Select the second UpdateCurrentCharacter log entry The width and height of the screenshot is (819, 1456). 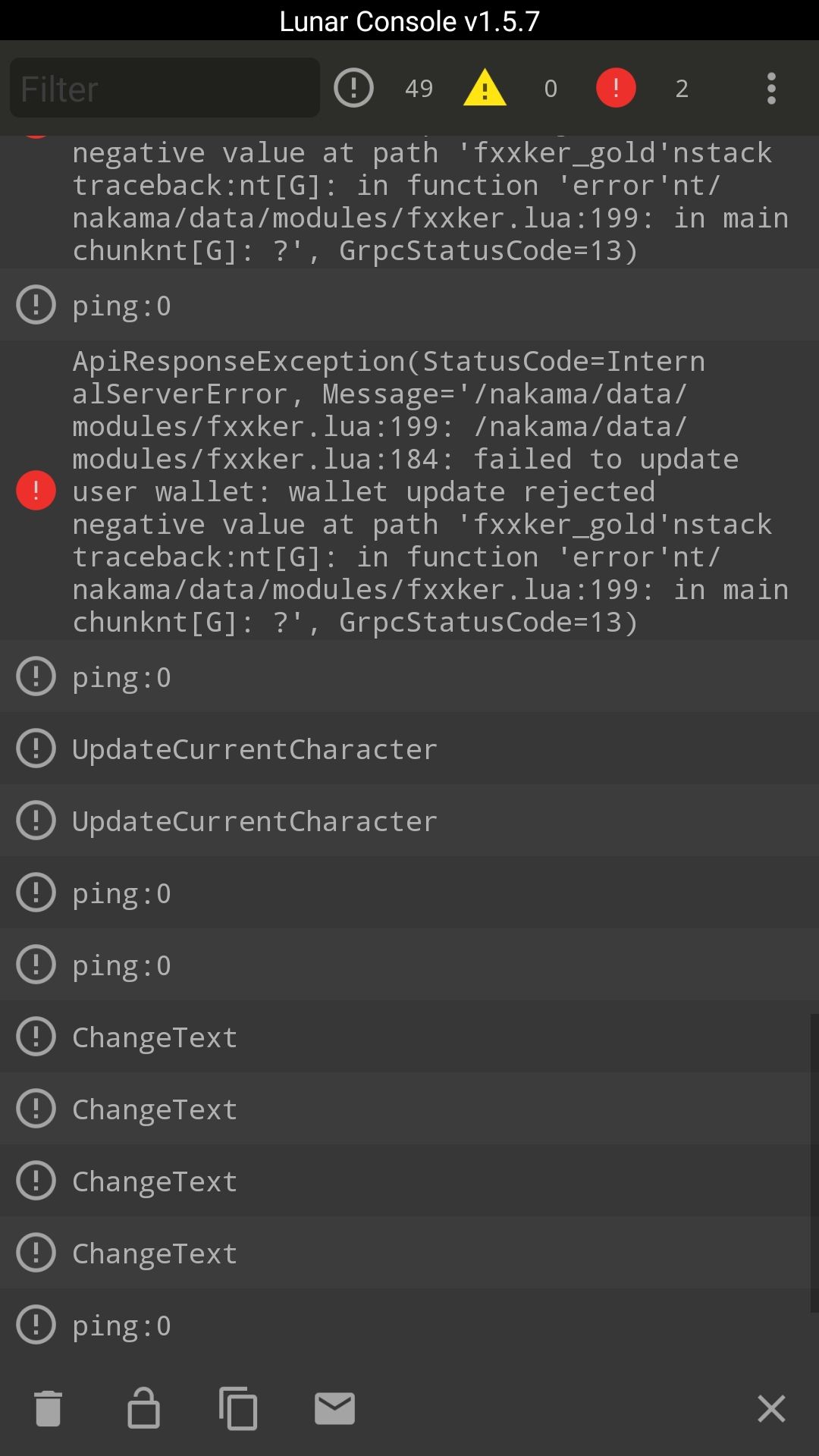pos(409,821)
